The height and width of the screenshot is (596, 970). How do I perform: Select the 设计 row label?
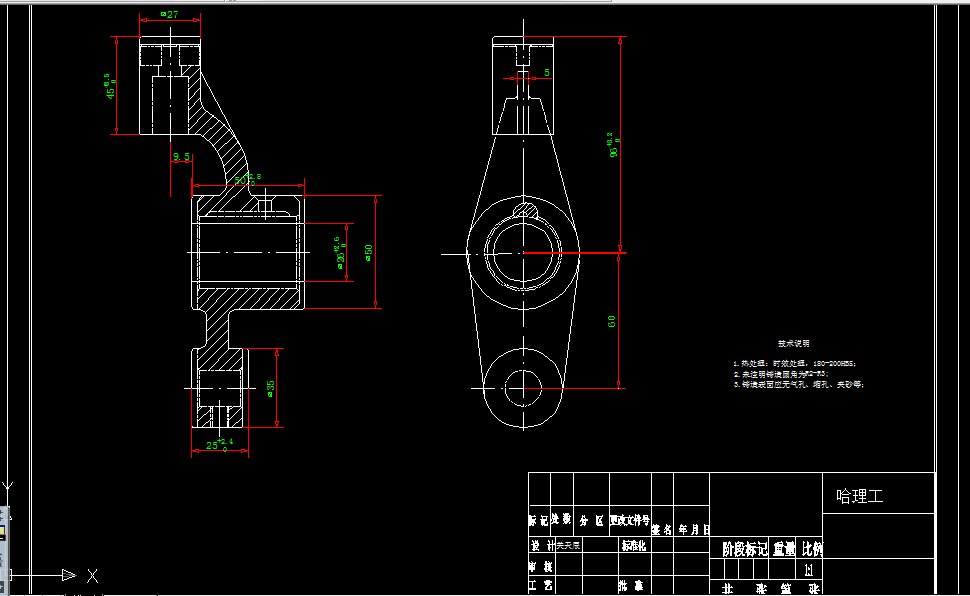pos(543,546)
